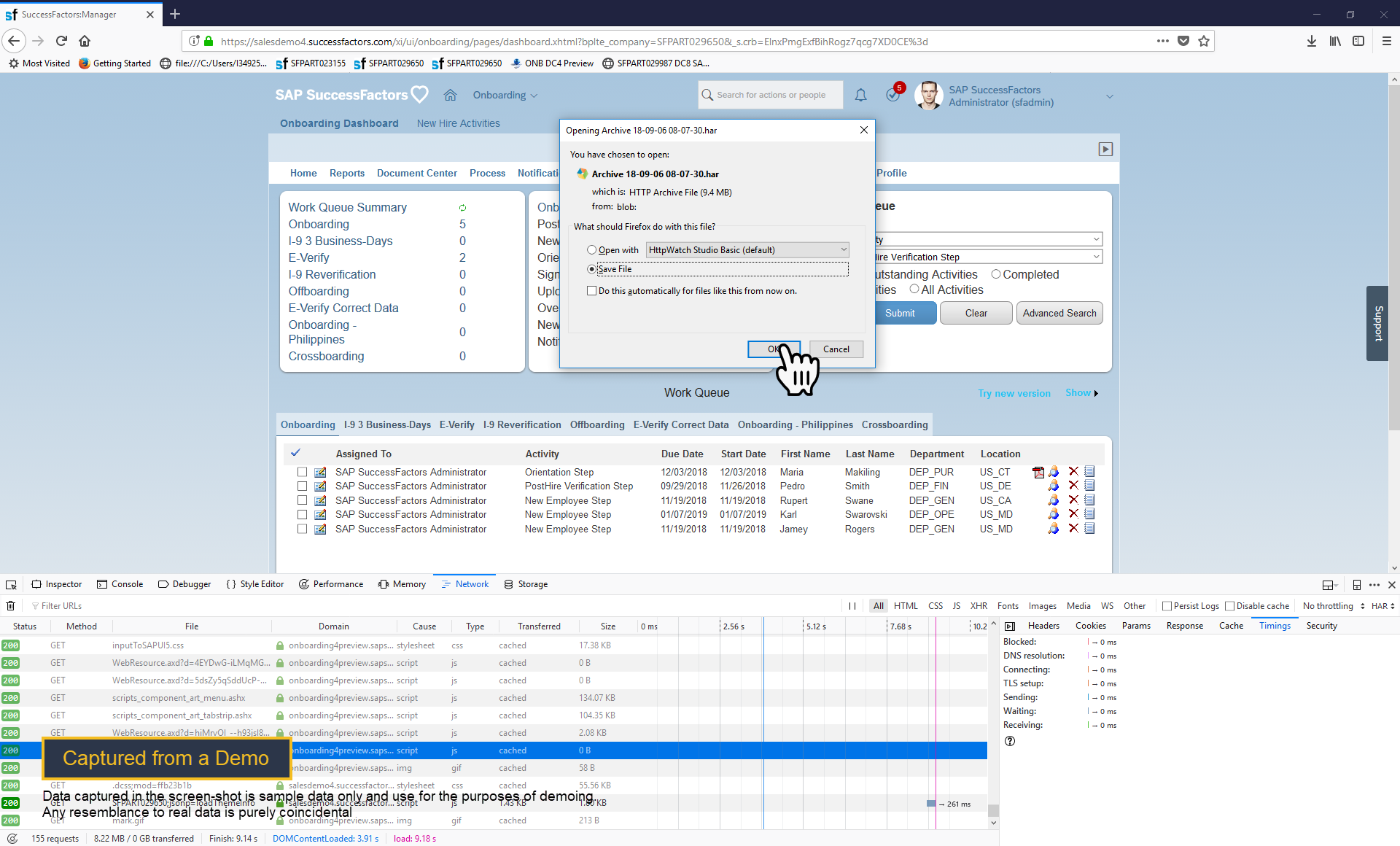1400x846 pixels.
Task: Click the 261 ms timeline bar
Action: (x=931, y=803)
